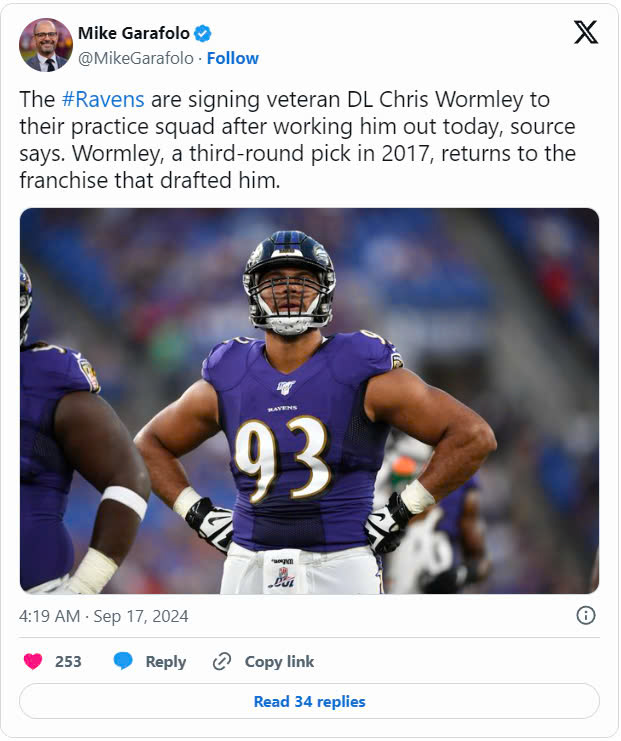Open the #Ravens hashtag
The image size is (621, 741).
coord(103,100)
